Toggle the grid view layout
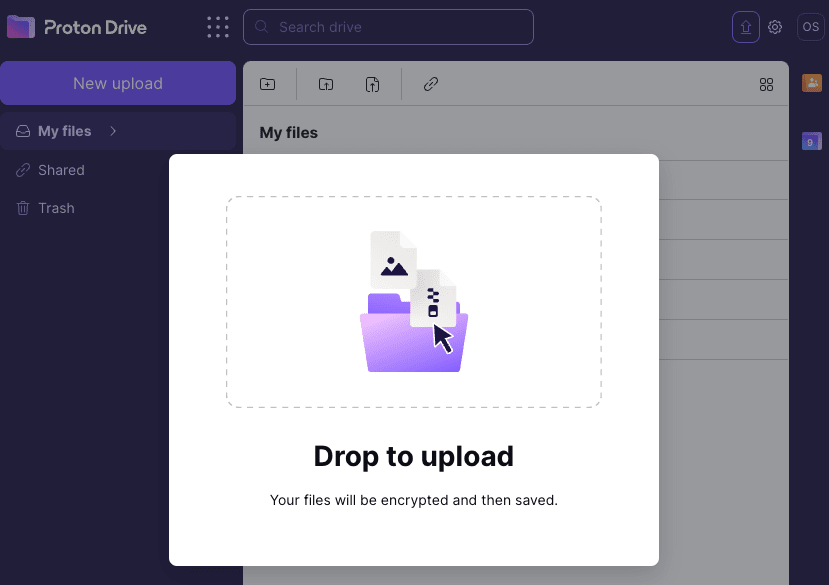Screen dimensions: 829x585 pos(767,84)
